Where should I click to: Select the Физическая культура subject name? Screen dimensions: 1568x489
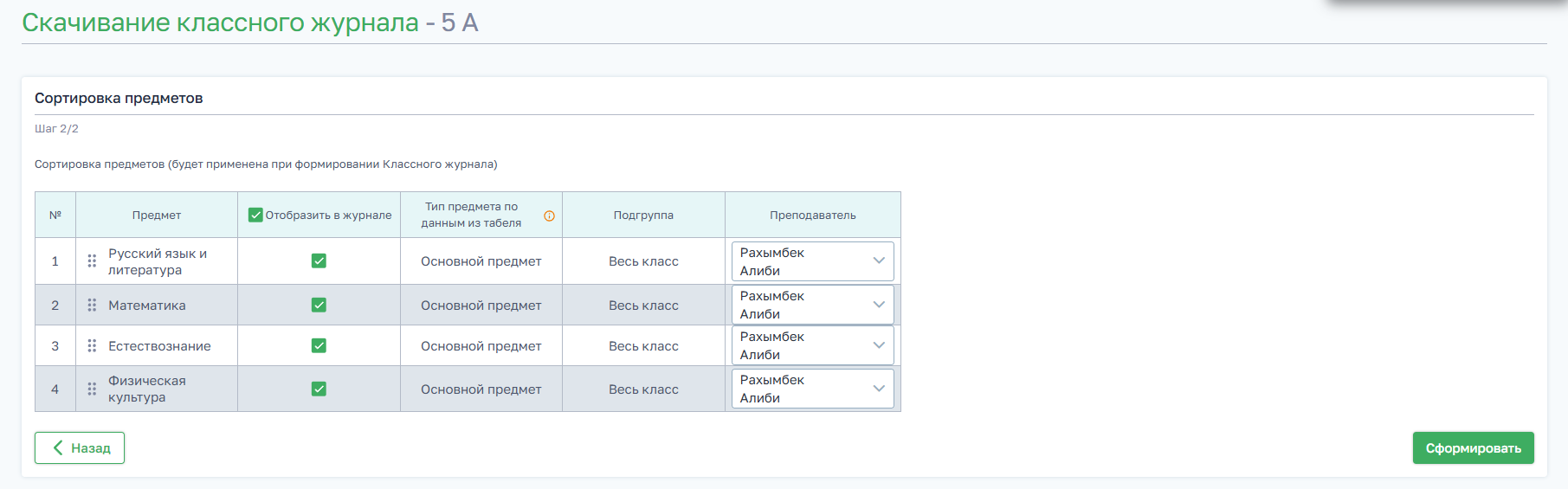(147, 389)
